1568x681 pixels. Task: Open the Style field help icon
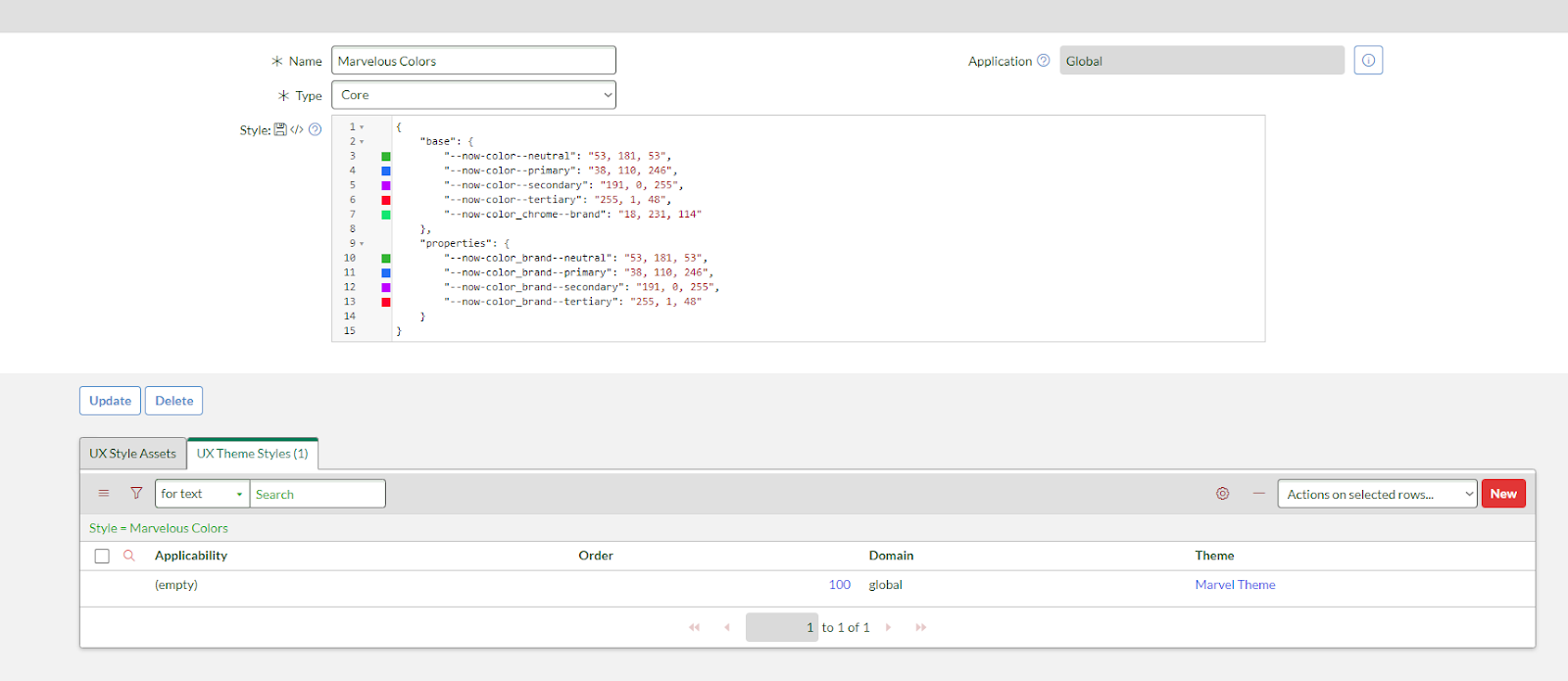315,129
